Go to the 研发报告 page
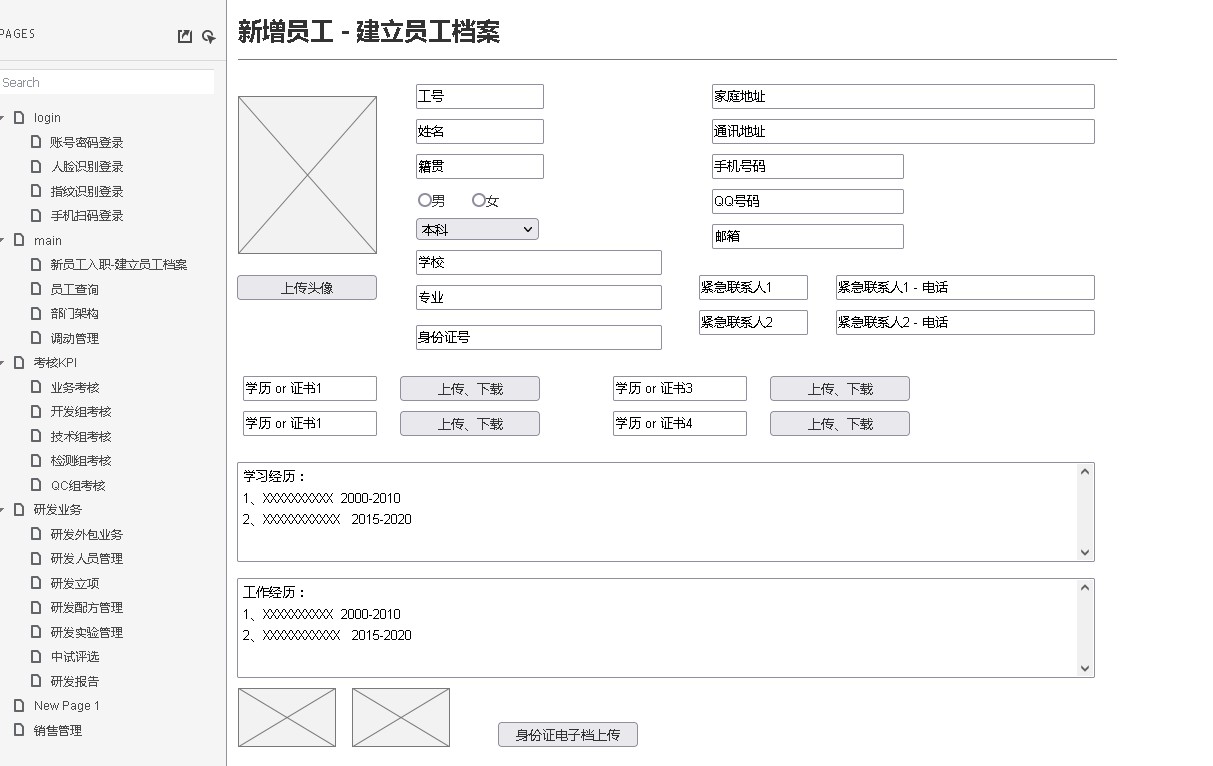This screenshot has height=766, width=1213. pyautogui.click(x=75, y=681)
